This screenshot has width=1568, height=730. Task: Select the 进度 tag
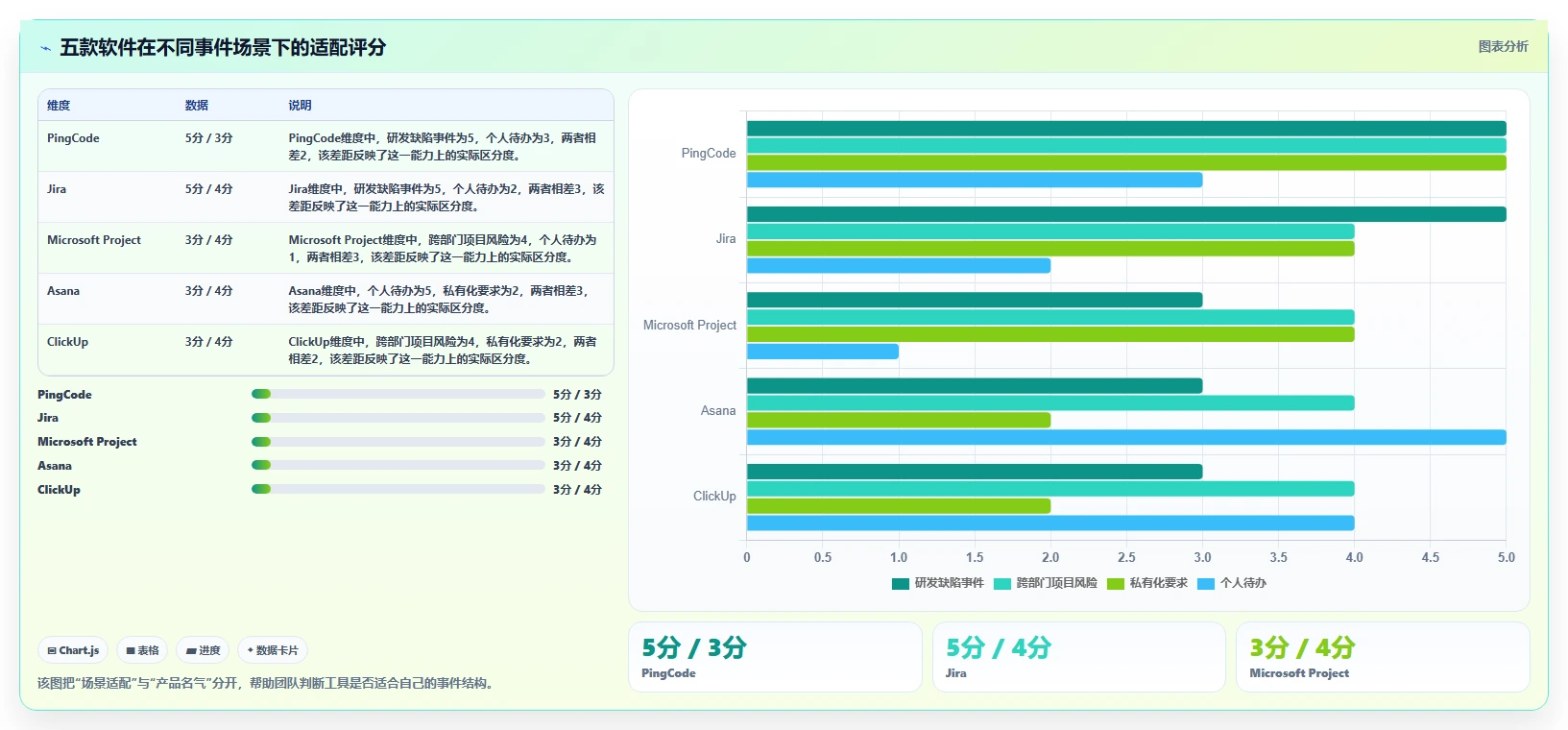[204, 650]
